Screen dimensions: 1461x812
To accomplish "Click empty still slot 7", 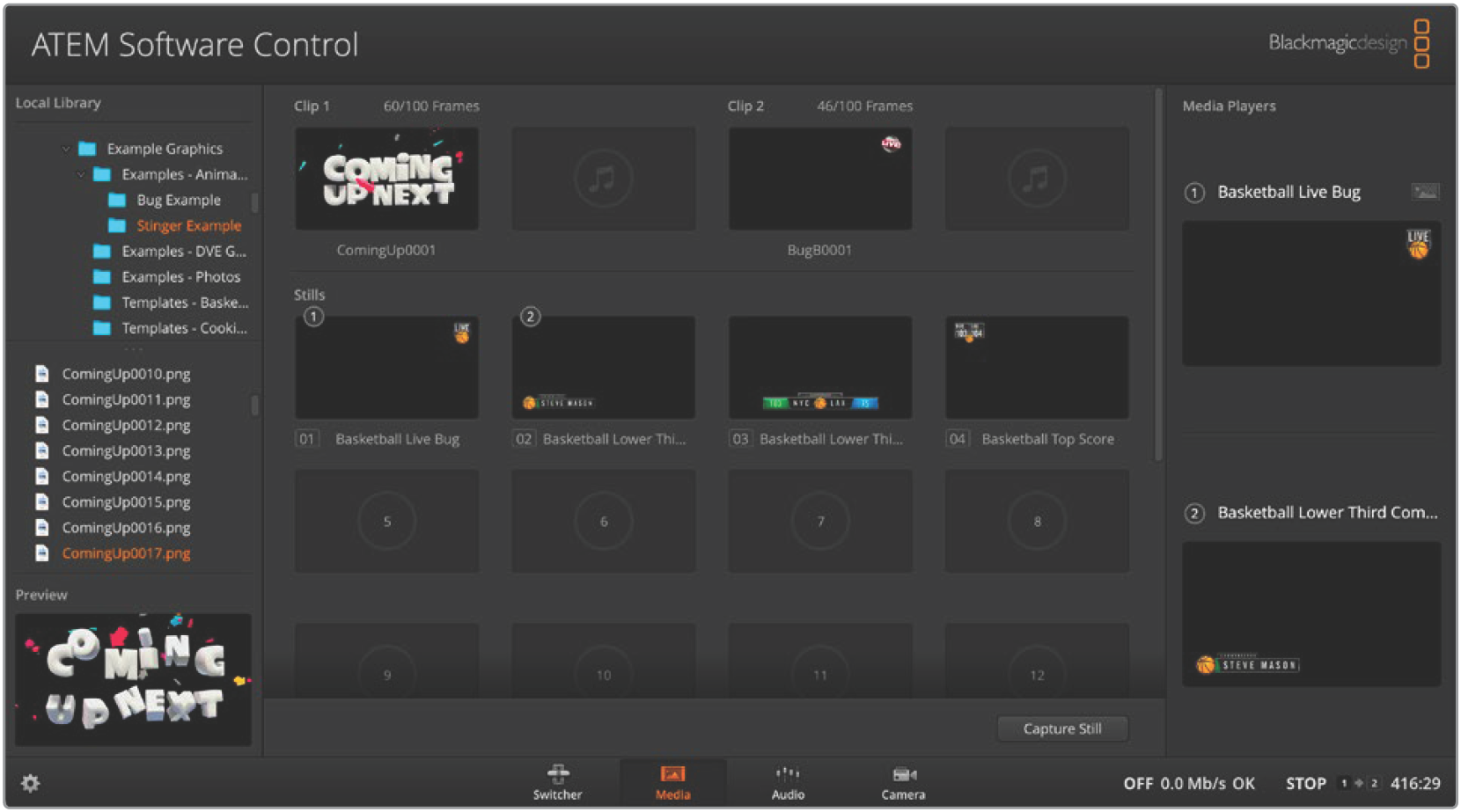I will pyautogui.click(x=820, y=521).
